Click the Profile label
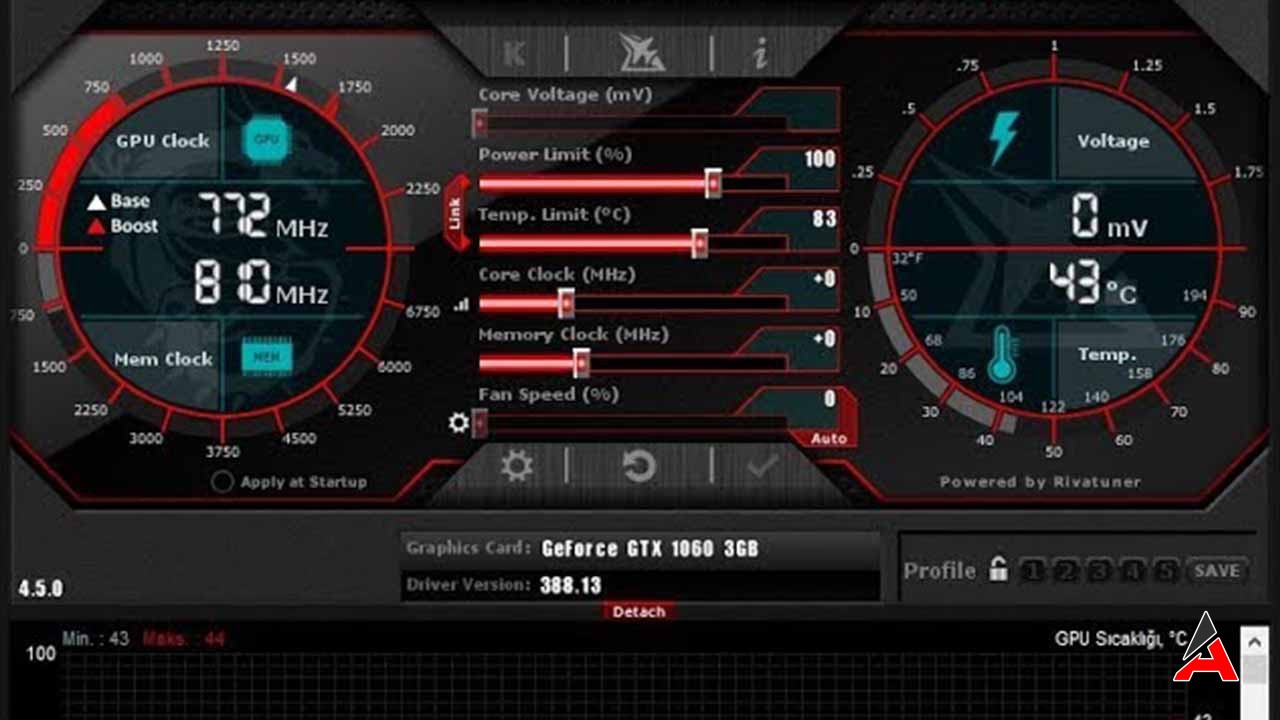The image size is (1280, 720). (939, 570)
